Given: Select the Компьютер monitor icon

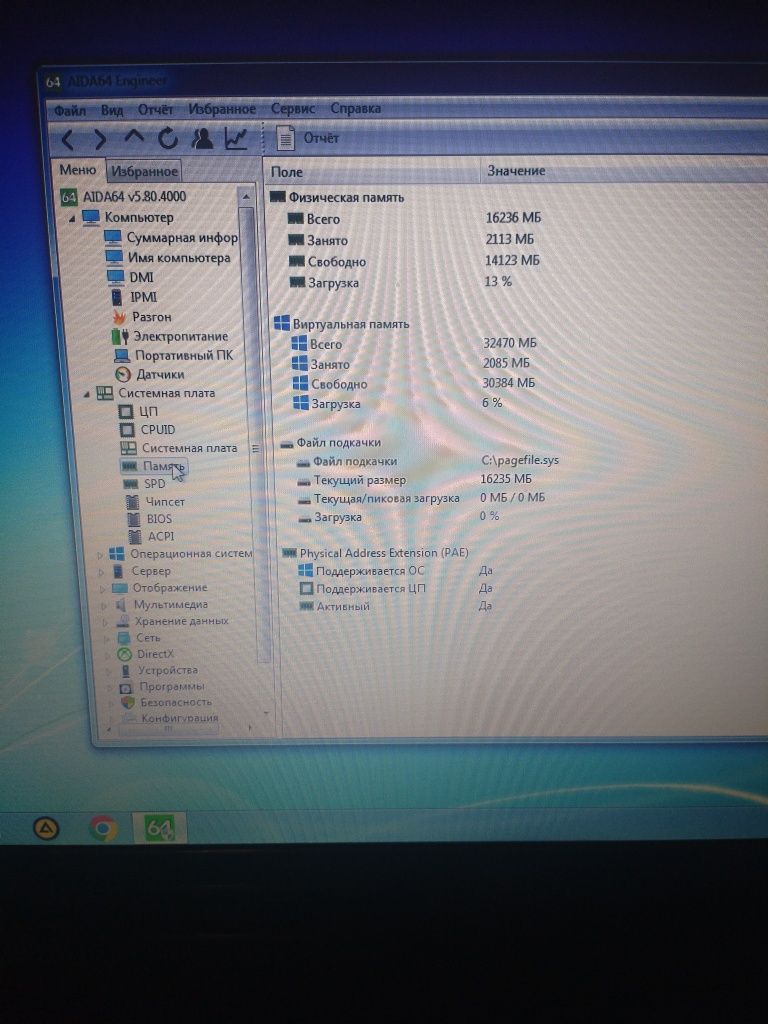Looking at the screenshot, I should click(91, 217).
